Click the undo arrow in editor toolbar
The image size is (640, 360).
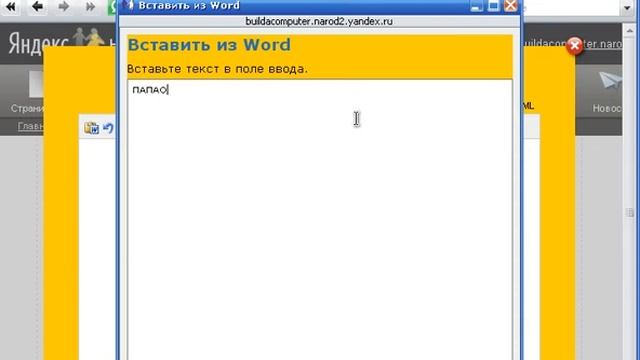(x=108, y=128)
